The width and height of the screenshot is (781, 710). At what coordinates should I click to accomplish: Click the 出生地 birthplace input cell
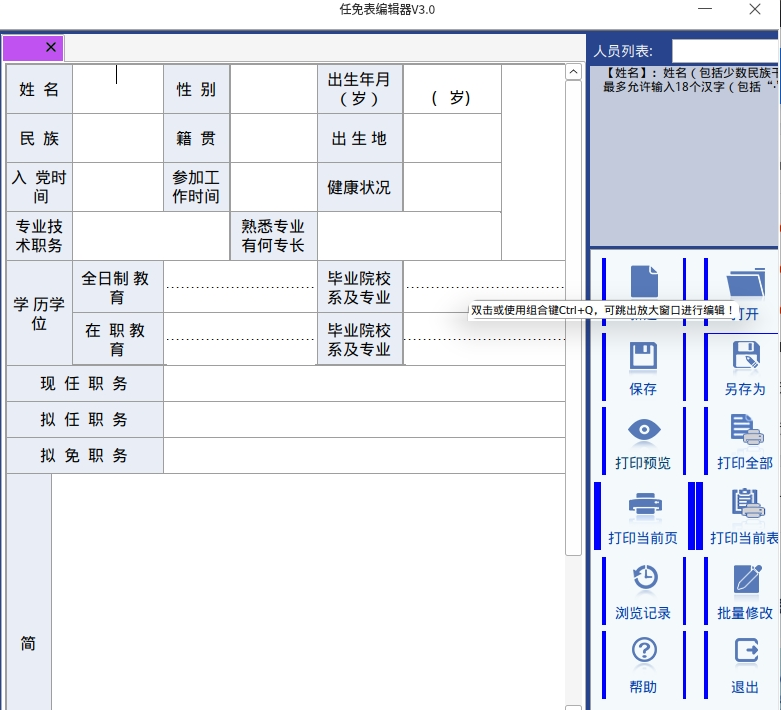[x=452, y=138]
